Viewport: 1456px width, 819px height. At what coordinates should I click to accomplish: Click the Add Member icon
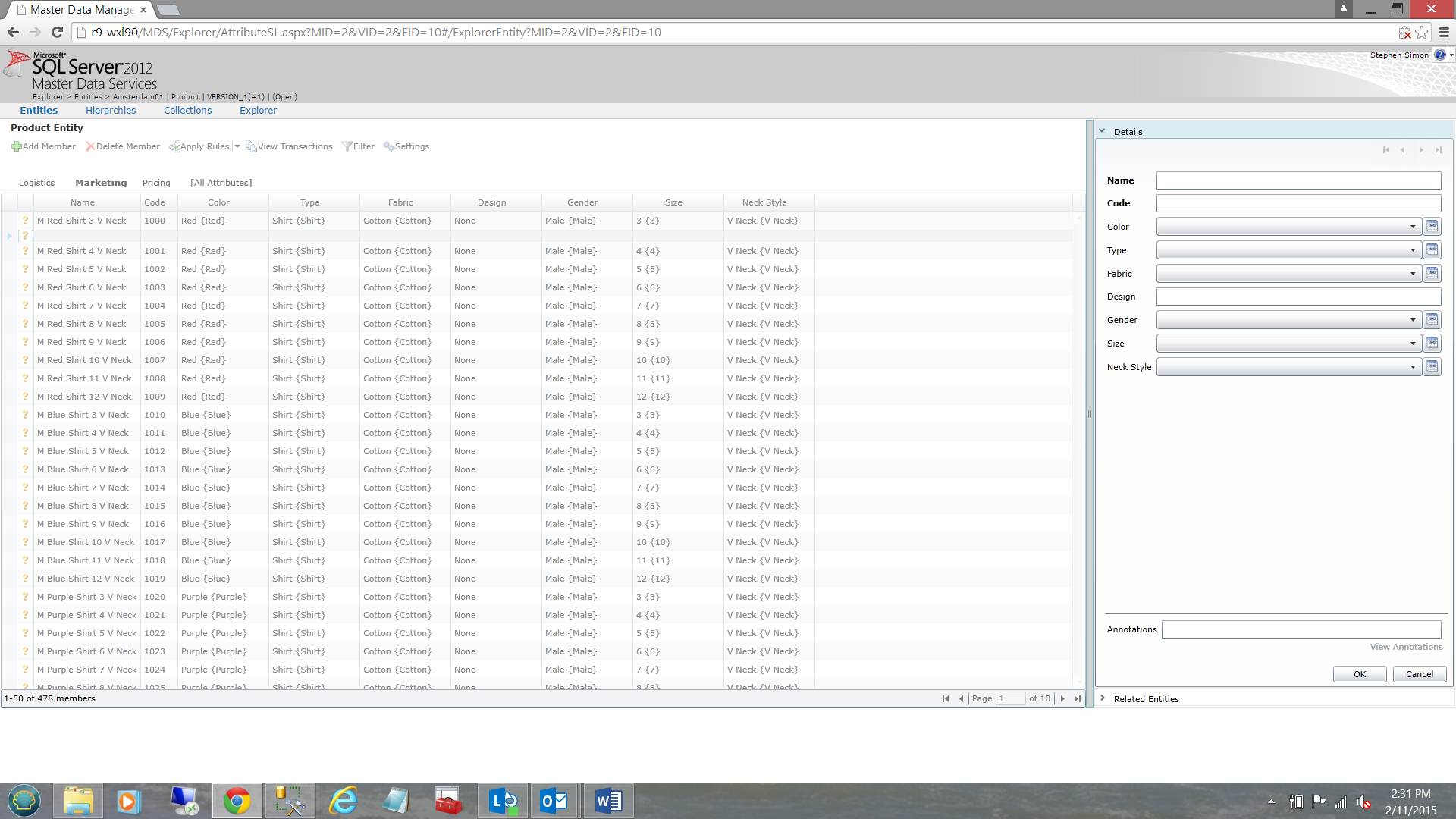(x=17, y=146)
